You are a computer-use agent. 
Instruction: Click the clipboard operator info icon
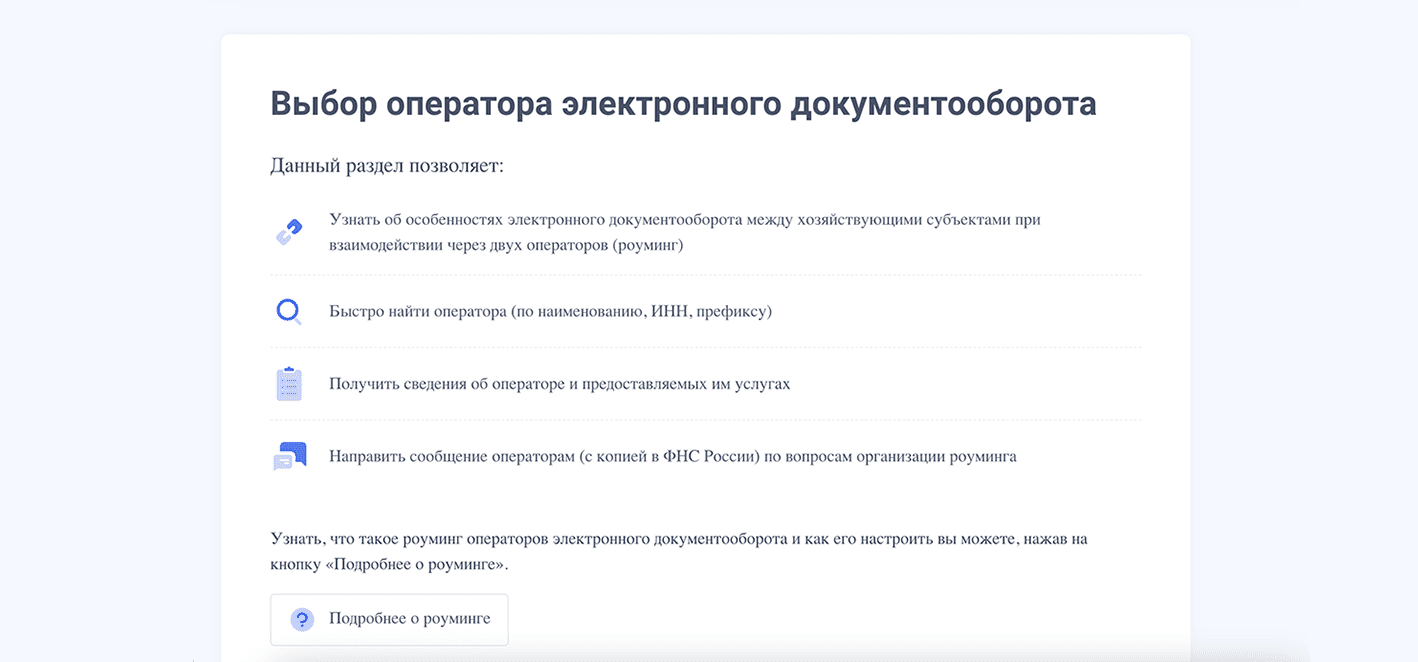289,384
